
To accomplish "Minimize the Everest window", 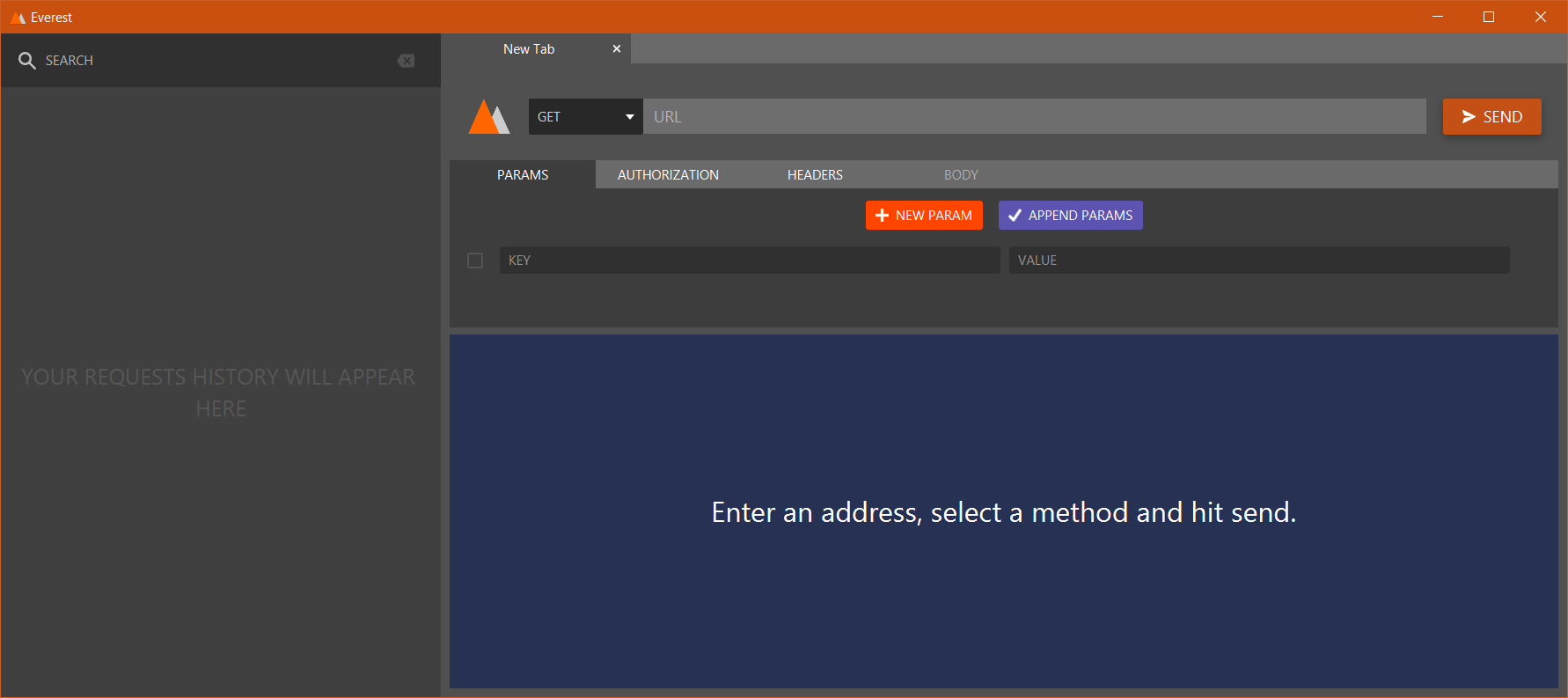I will (x=1438, y=17).
